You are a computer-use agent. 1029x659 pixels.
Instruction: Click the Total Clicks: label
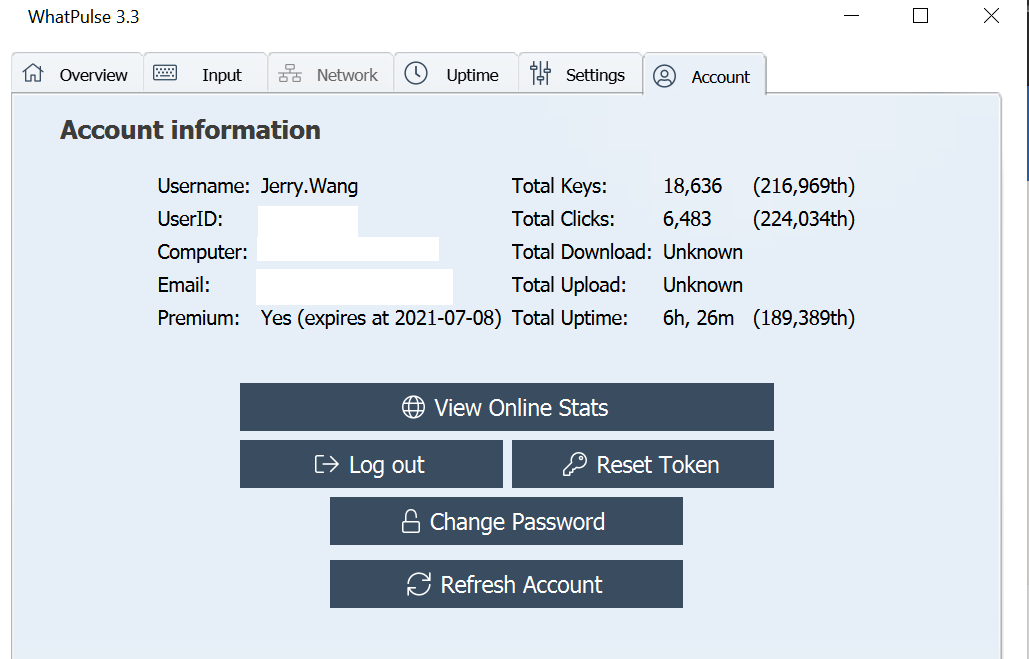[563, 219]
